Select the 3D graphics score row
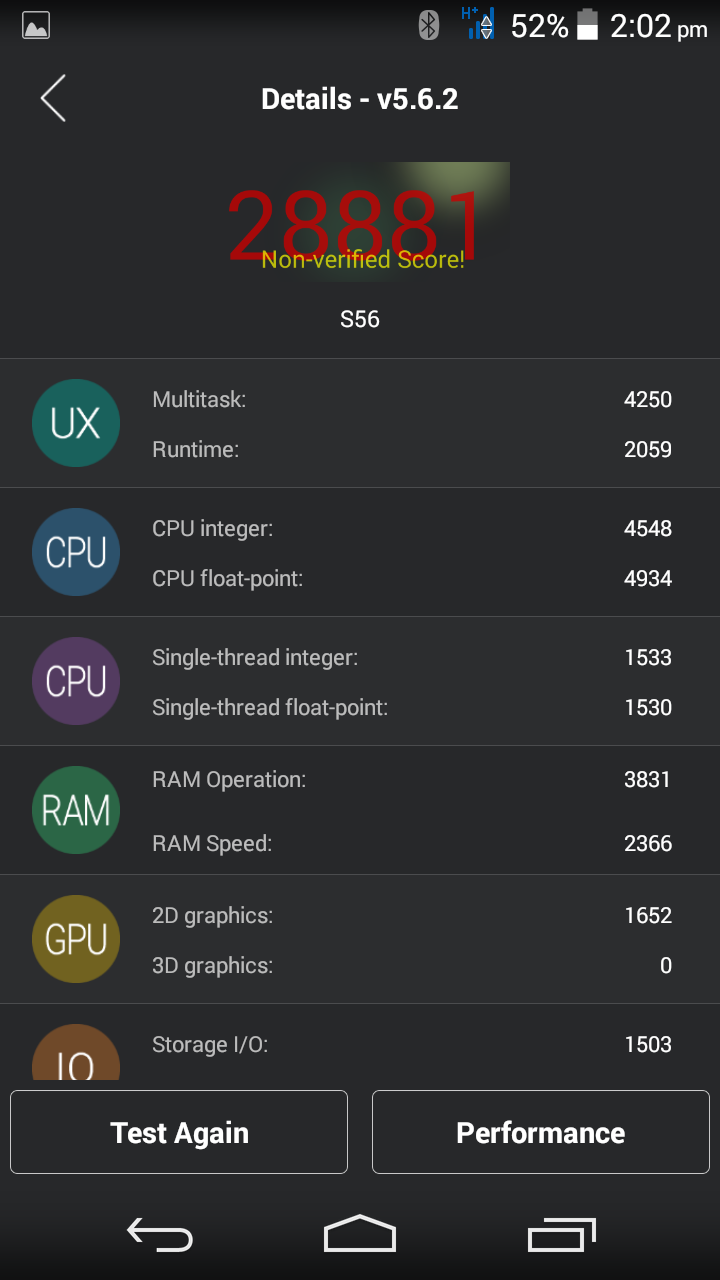The width and height of the screenshot is (720, 1280). (x=412, y=965)
